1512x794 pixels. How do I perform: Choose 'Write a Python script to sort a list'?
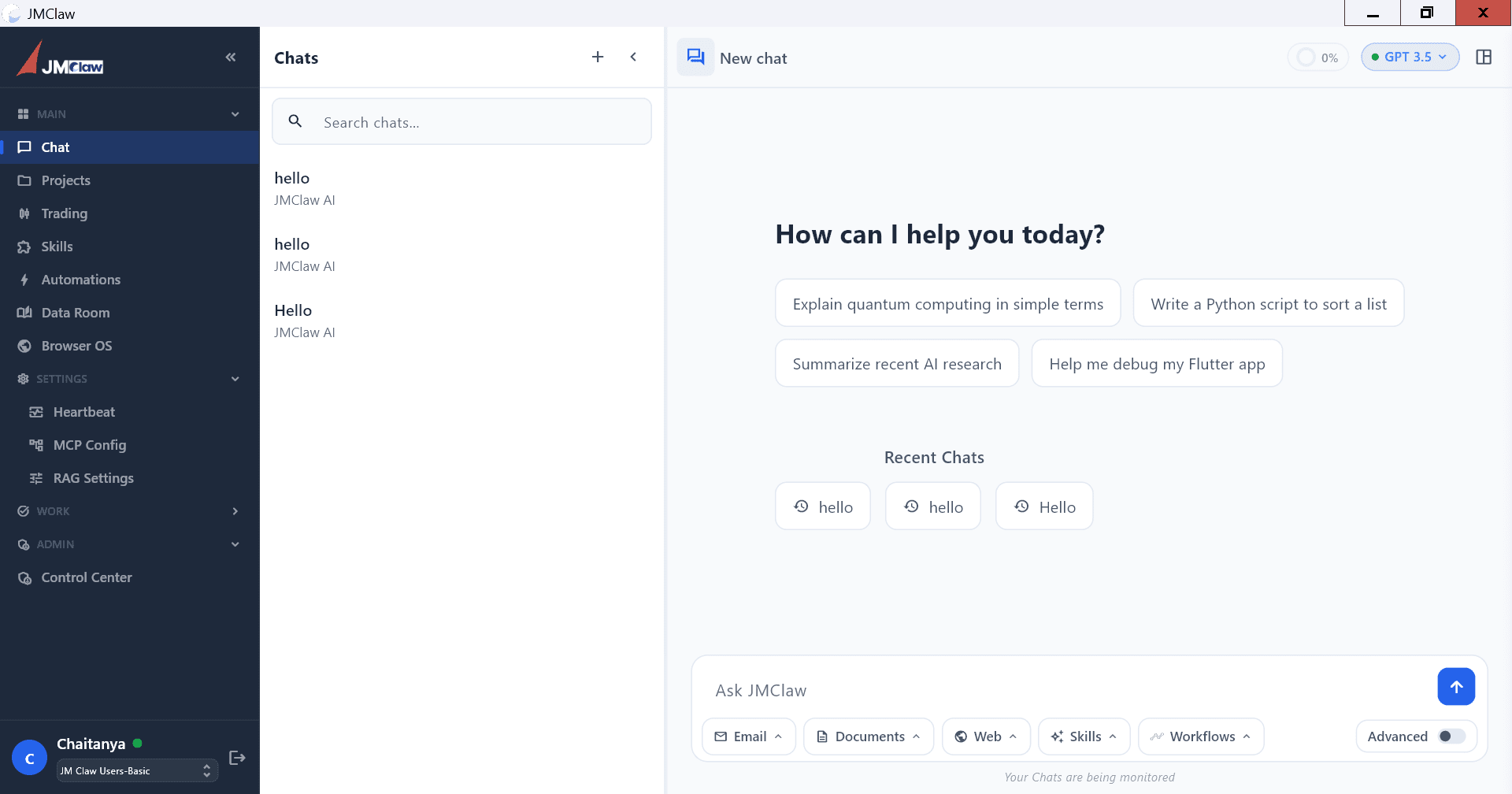(1268, 303)
